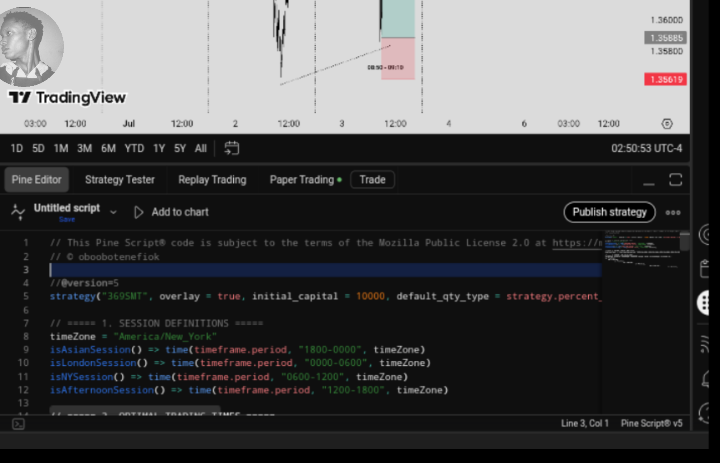Click the editor vertical scrollbar thumb
The width and height of the screenshot is (720, 463).
tap(685, 242)
